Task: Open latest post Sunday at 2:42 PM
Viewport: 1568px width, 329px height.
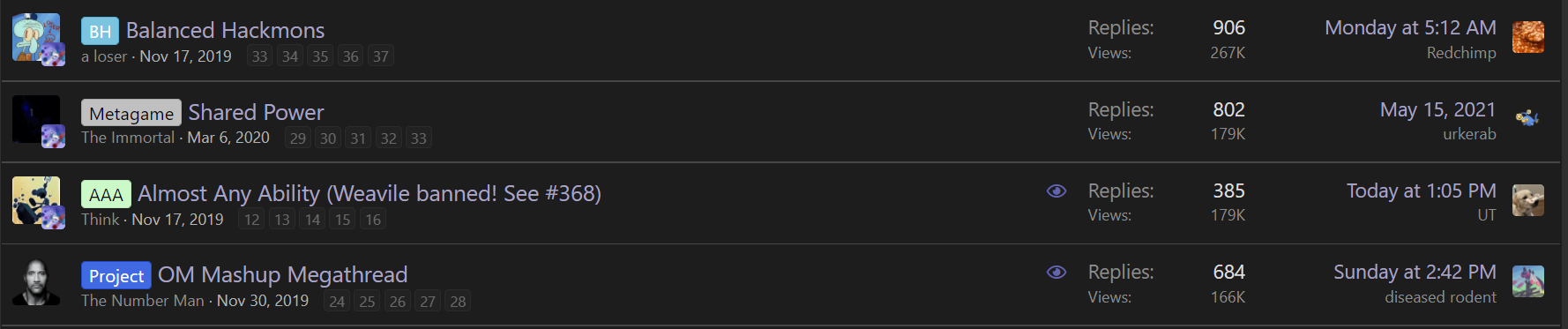Action: [x=1415, y=273]
